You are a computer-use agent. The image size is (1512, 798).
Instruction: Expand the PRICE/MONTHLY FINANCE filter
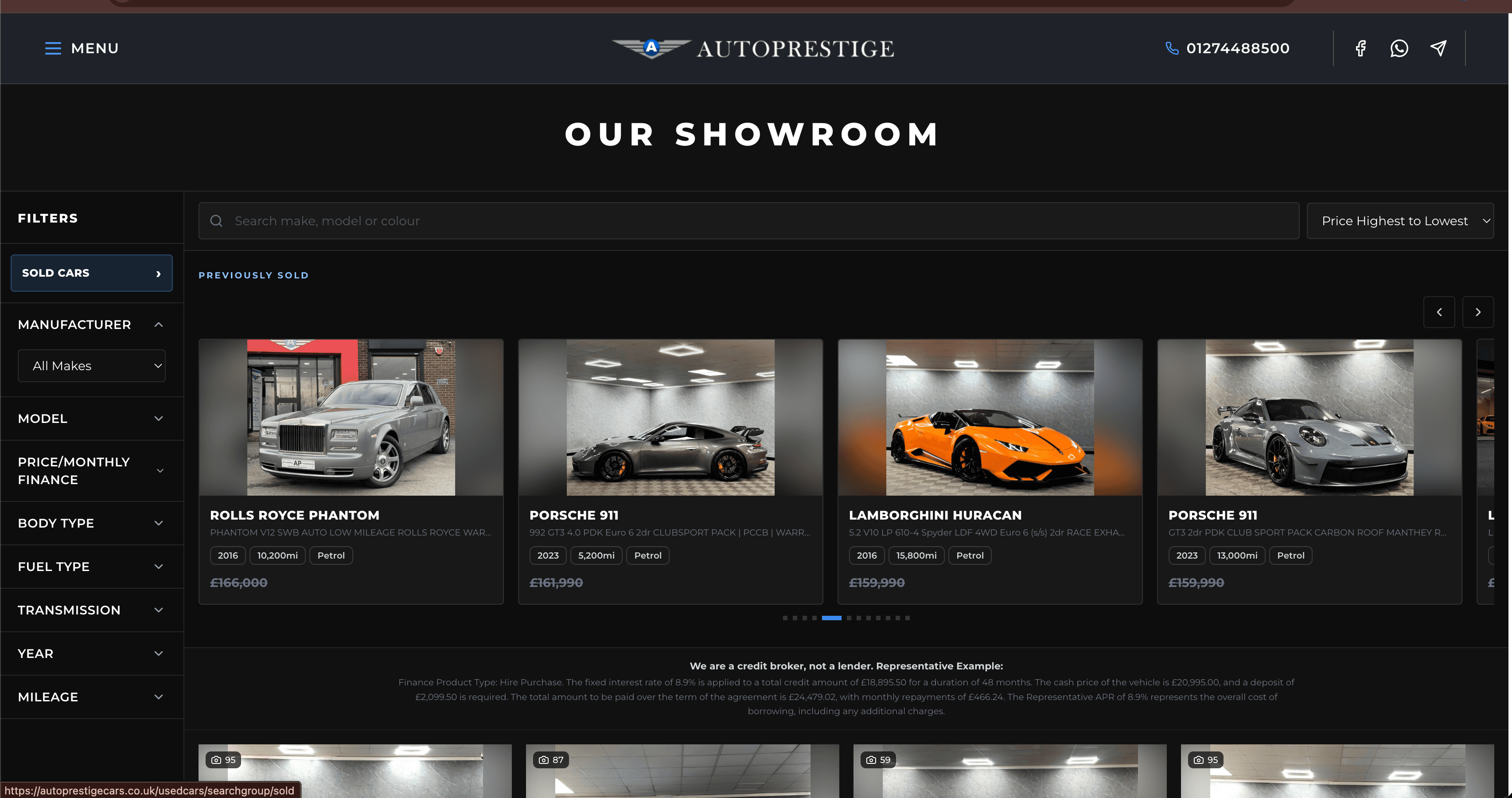92,471
